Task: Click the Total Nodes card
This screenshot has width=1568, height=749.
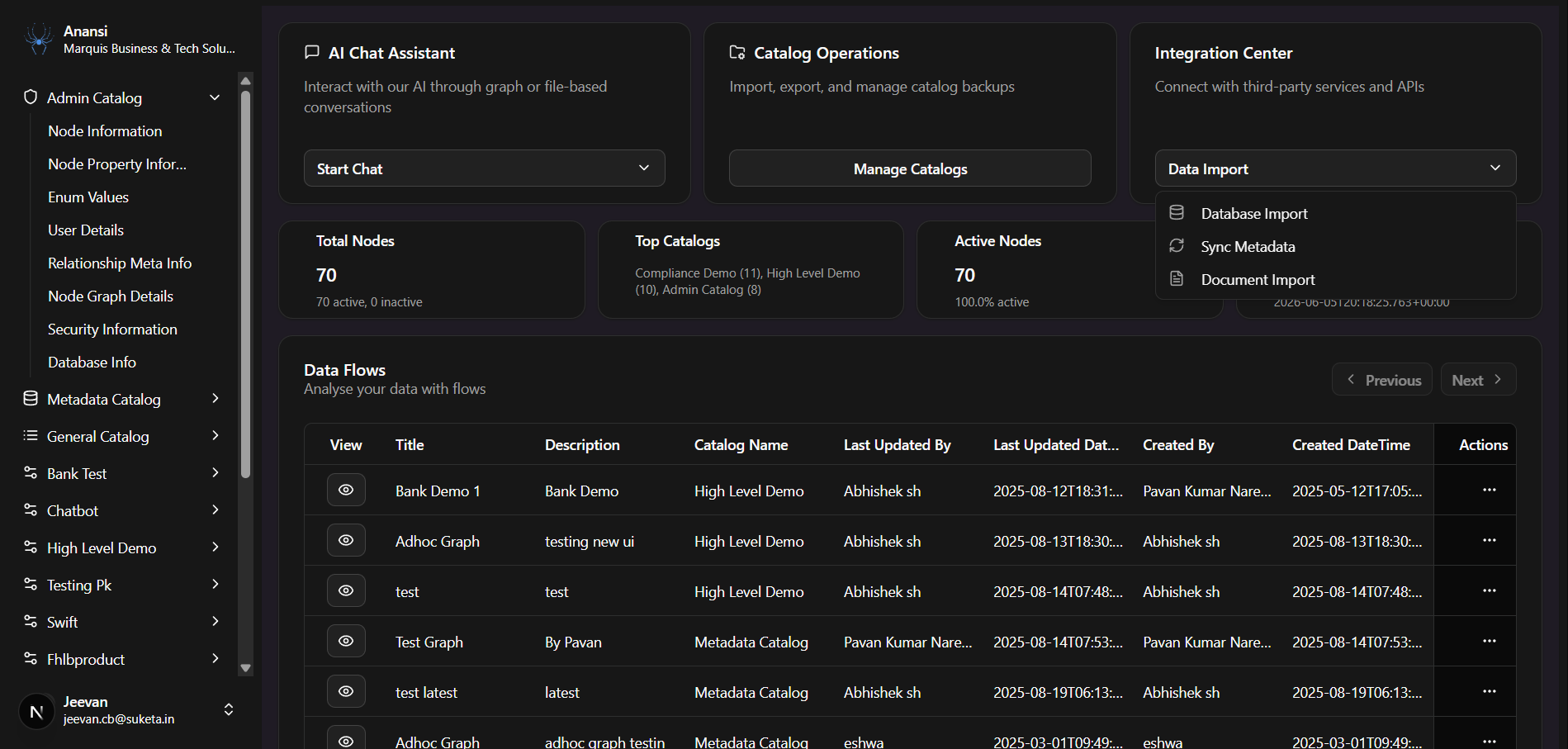Action: pyautogui.click(x=432, y=269)
